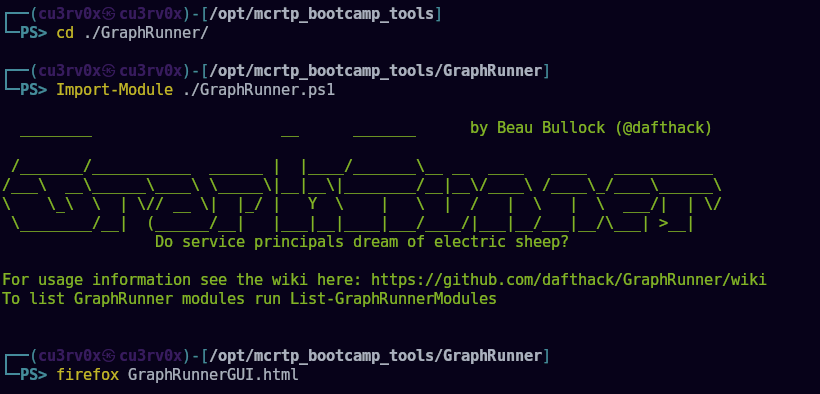Click the 'cd' command in first prompt
Screen dimensions: 820x394
(x=65, y=32)
